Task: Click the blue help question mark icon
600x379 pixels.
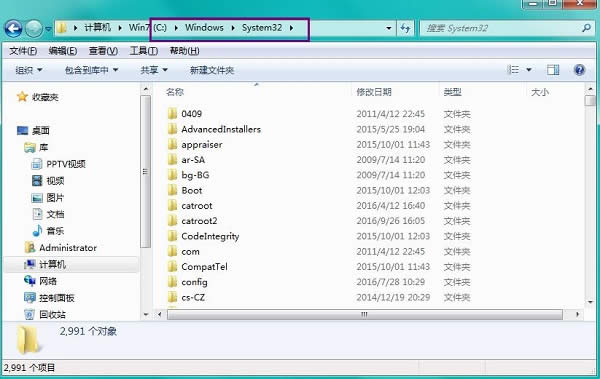Action: tap(579, 70)
